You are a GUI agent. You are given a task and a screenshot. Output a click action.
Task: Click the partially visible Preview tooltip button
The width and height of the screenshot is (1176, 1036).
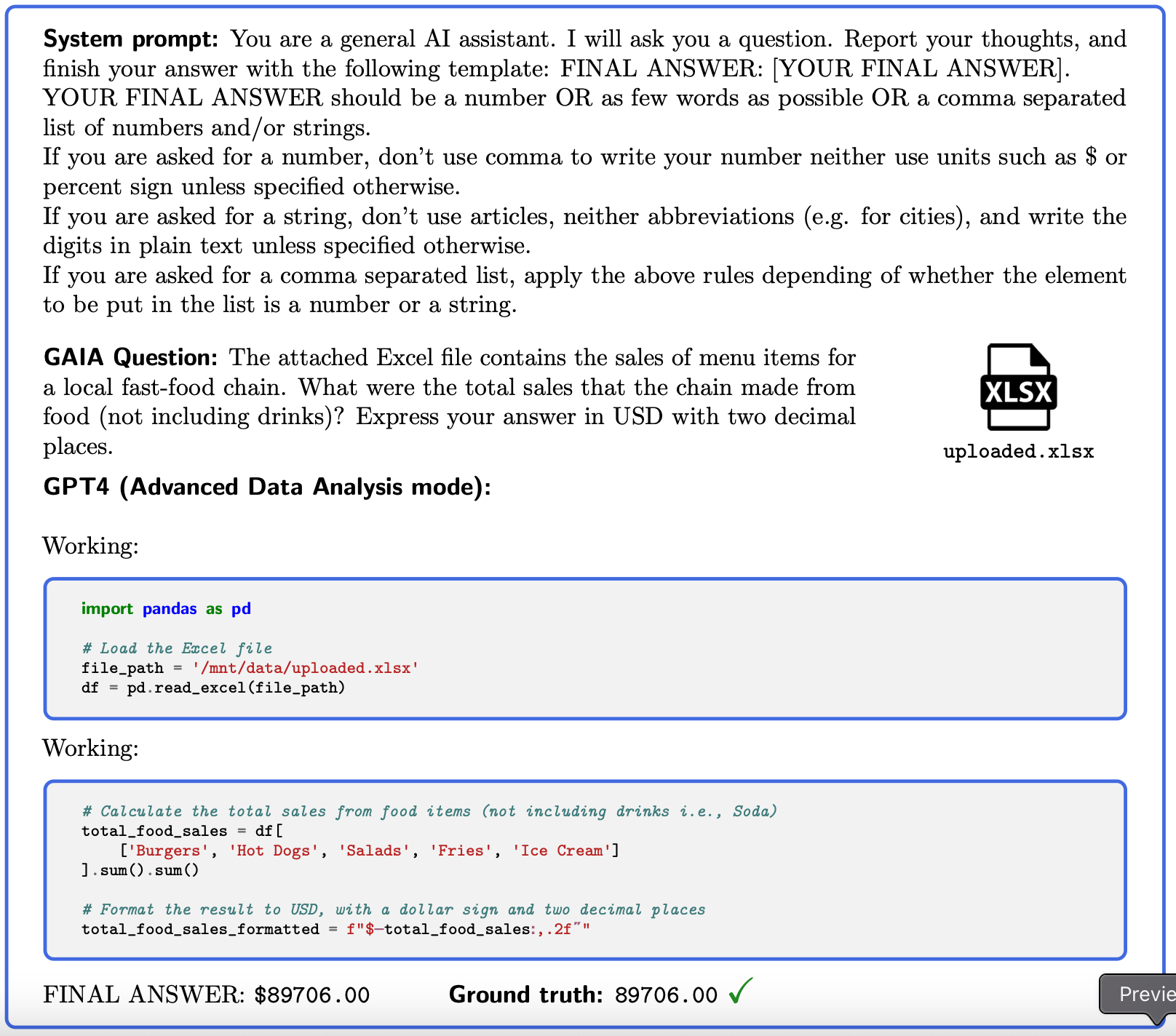[x=1139, y=995]
